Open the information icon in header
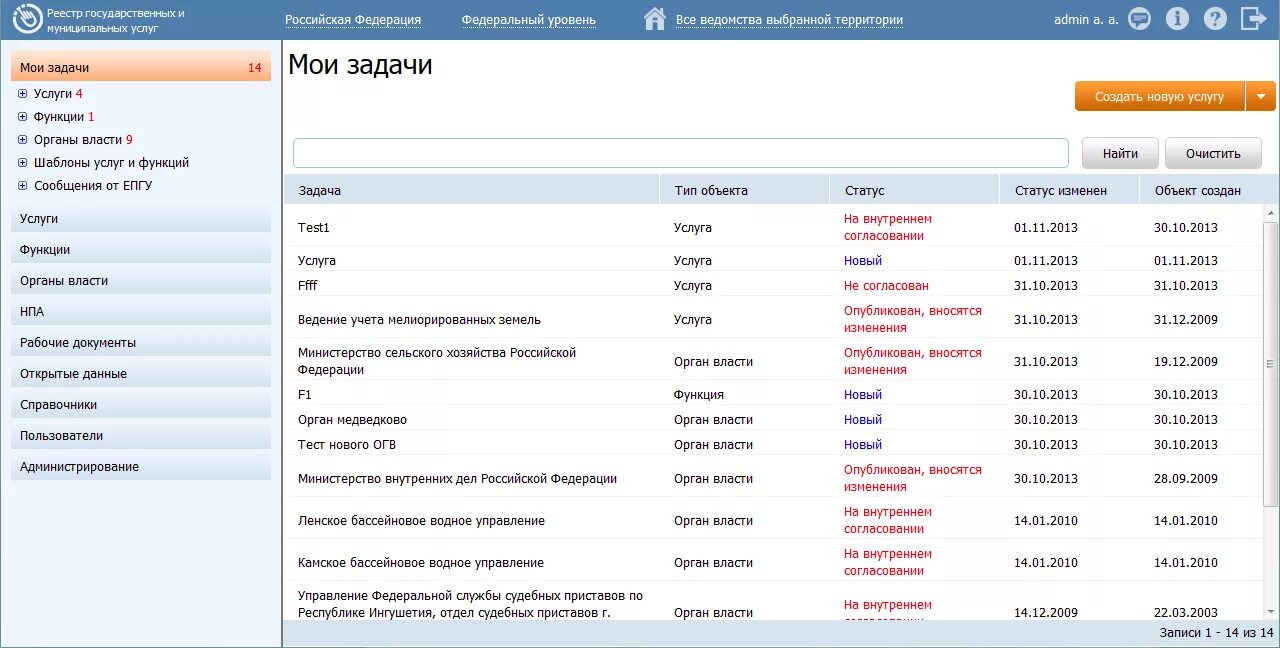This screenshot has height=648, width=1280. 1177,19
